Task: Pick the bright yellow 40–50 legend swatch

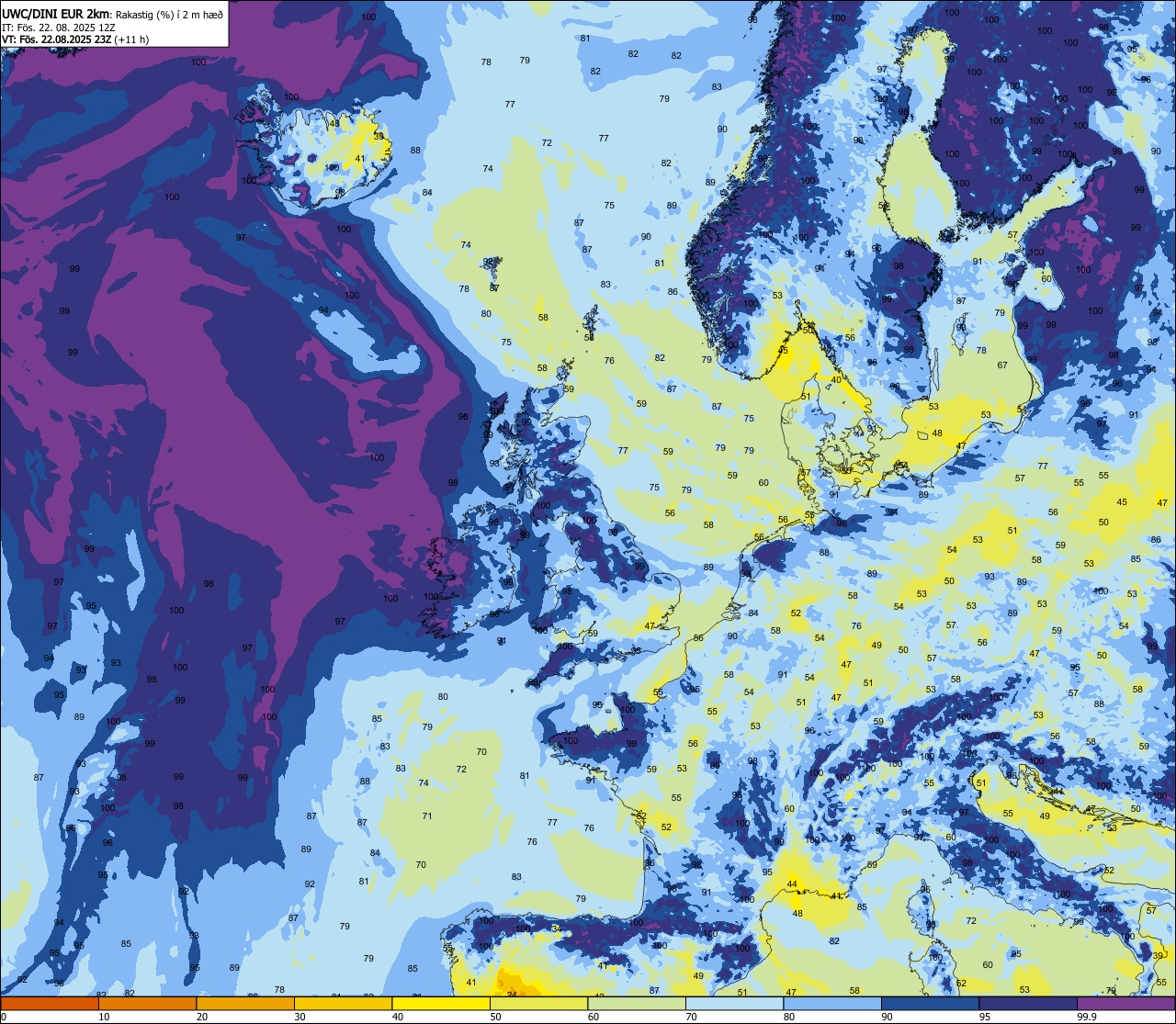Action: click(x=441, y=1003)
